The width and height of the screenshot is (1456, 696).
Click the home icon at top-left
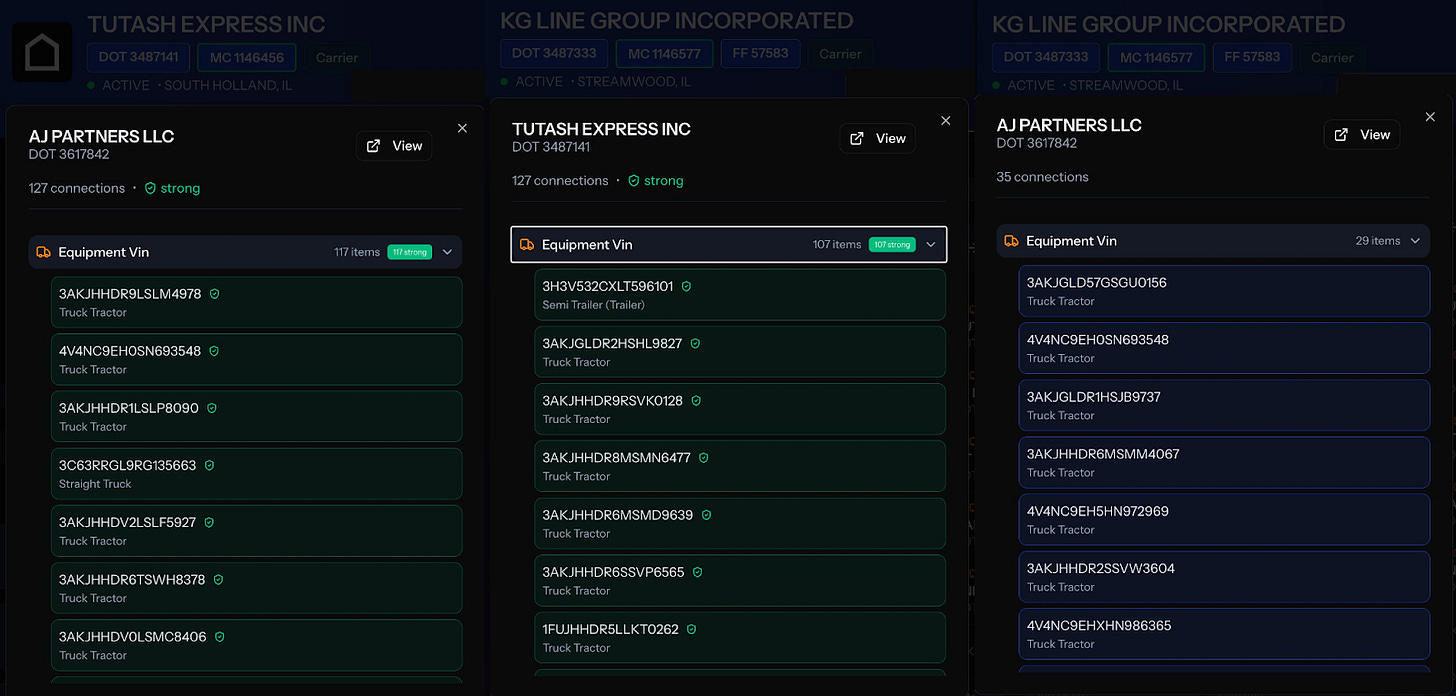42,54
